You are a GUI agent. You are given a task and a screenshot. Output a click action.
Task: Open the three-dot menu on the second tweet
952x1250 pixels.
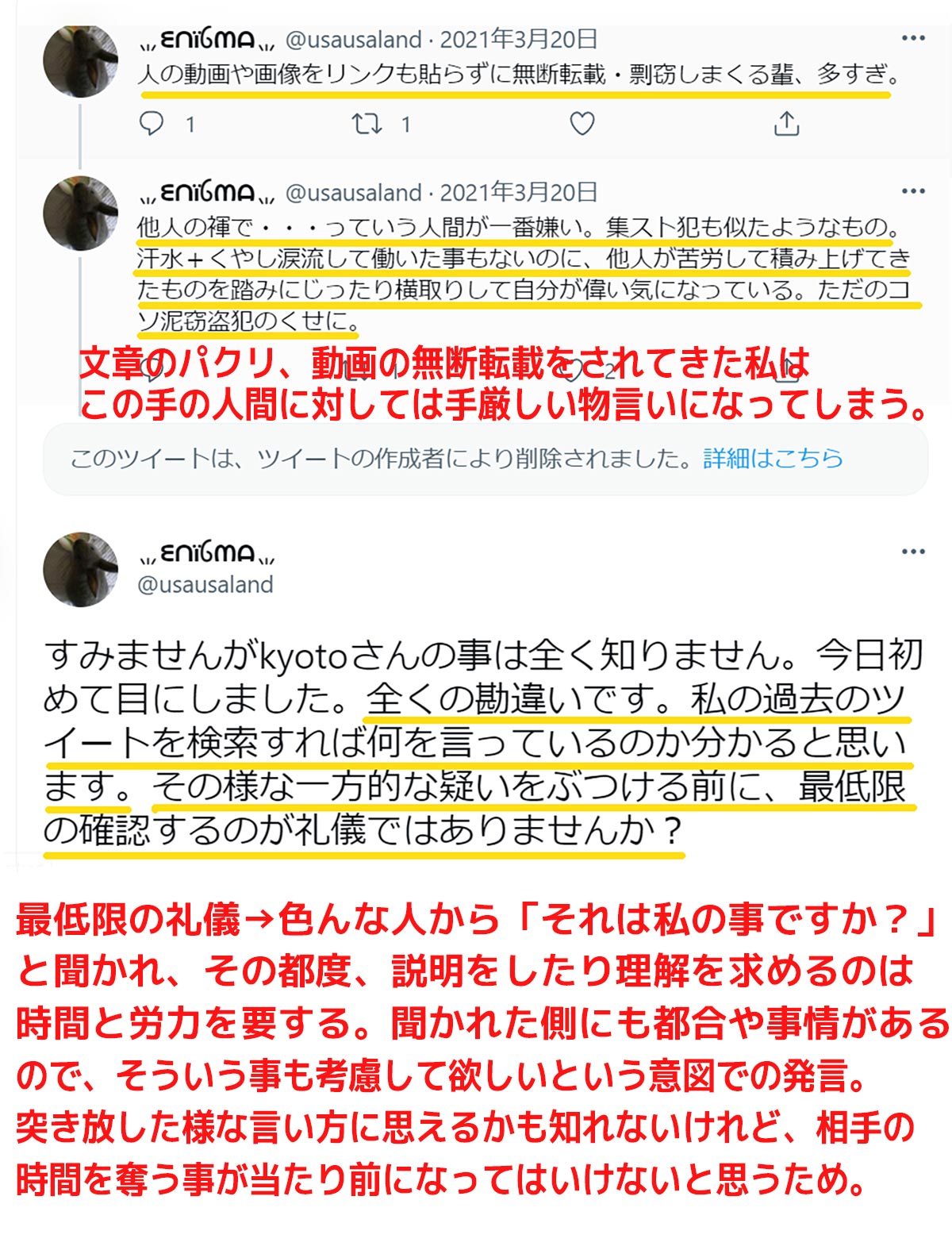[913, 191]
